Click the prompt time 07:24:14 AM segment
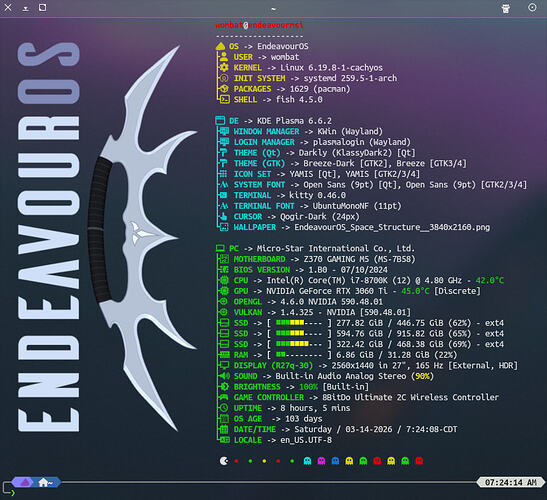The width and height of the screenshot is (547, 500). [x=510, y=483]
